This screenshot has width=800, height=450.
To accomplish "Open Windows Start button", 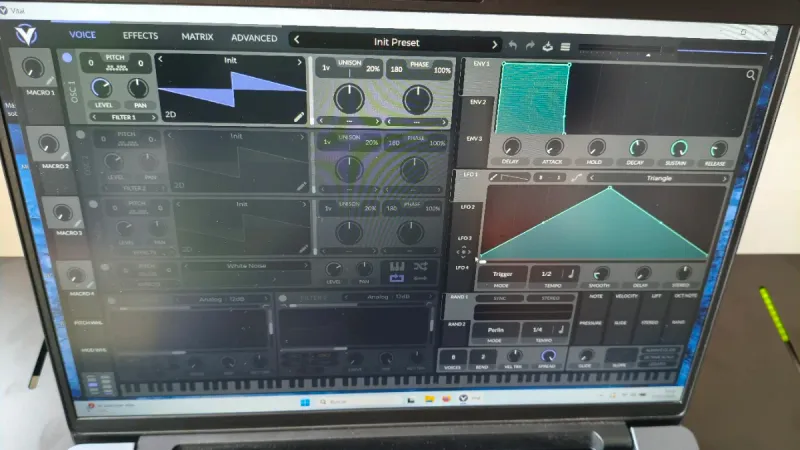I will coord(305,403).
